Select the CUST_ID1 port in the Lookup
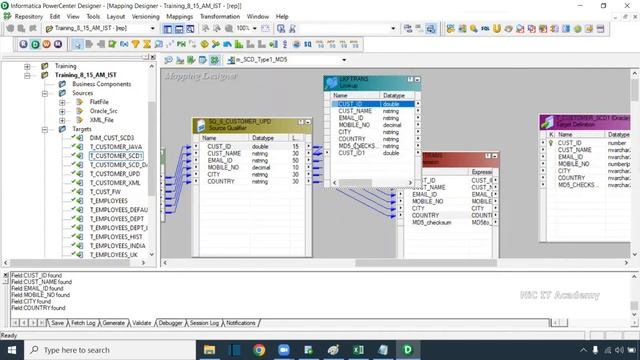This screenshot has height=360, width=640. (351, 153)
